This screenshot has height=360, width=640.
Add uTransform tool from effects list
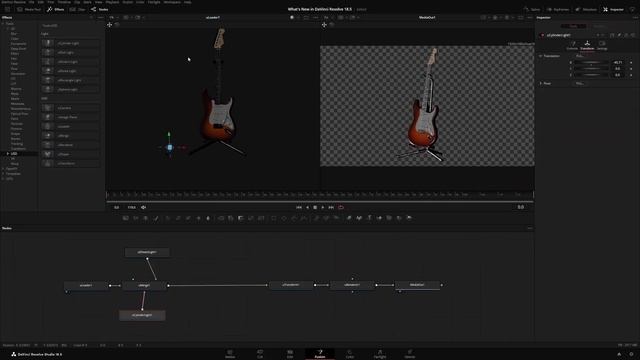coord(71,163)
